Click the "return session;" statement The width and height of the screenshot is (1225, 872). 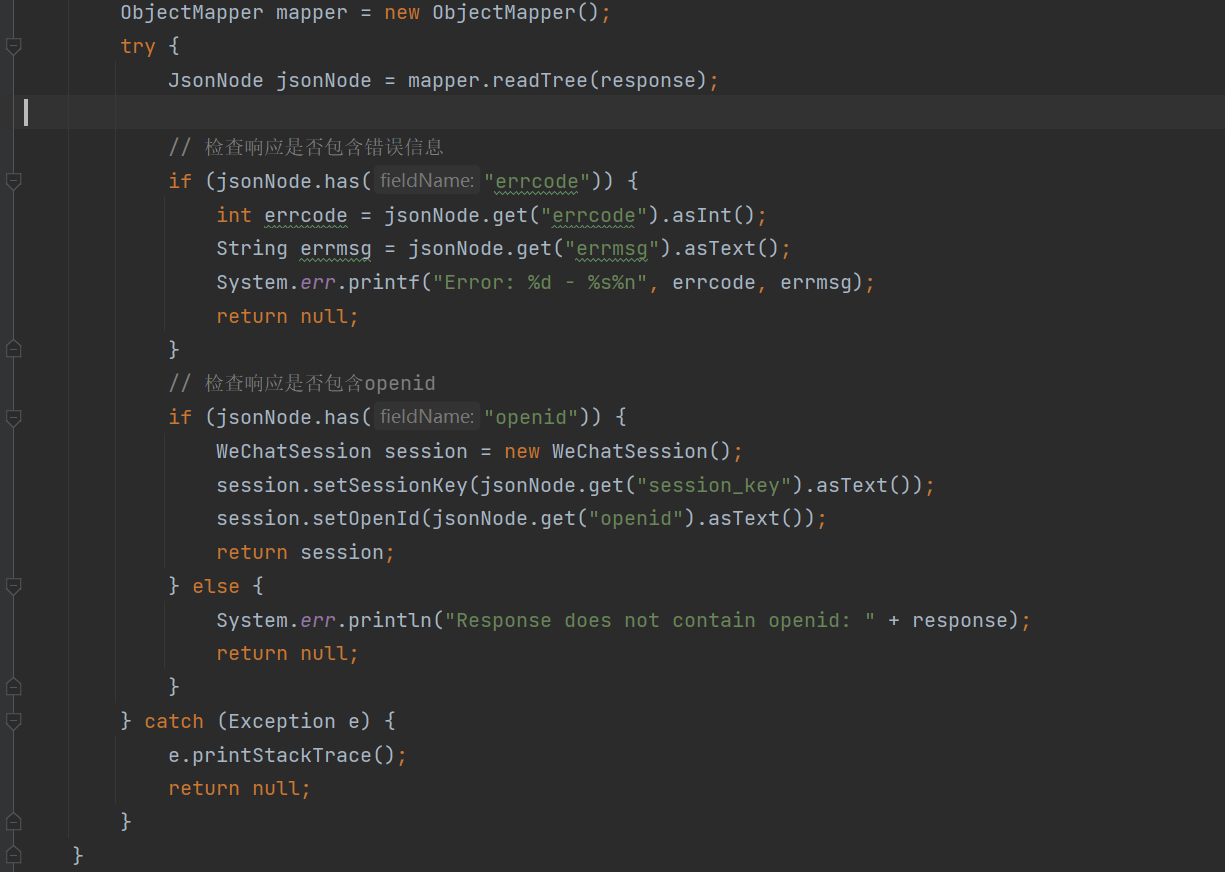click(306, 552)
